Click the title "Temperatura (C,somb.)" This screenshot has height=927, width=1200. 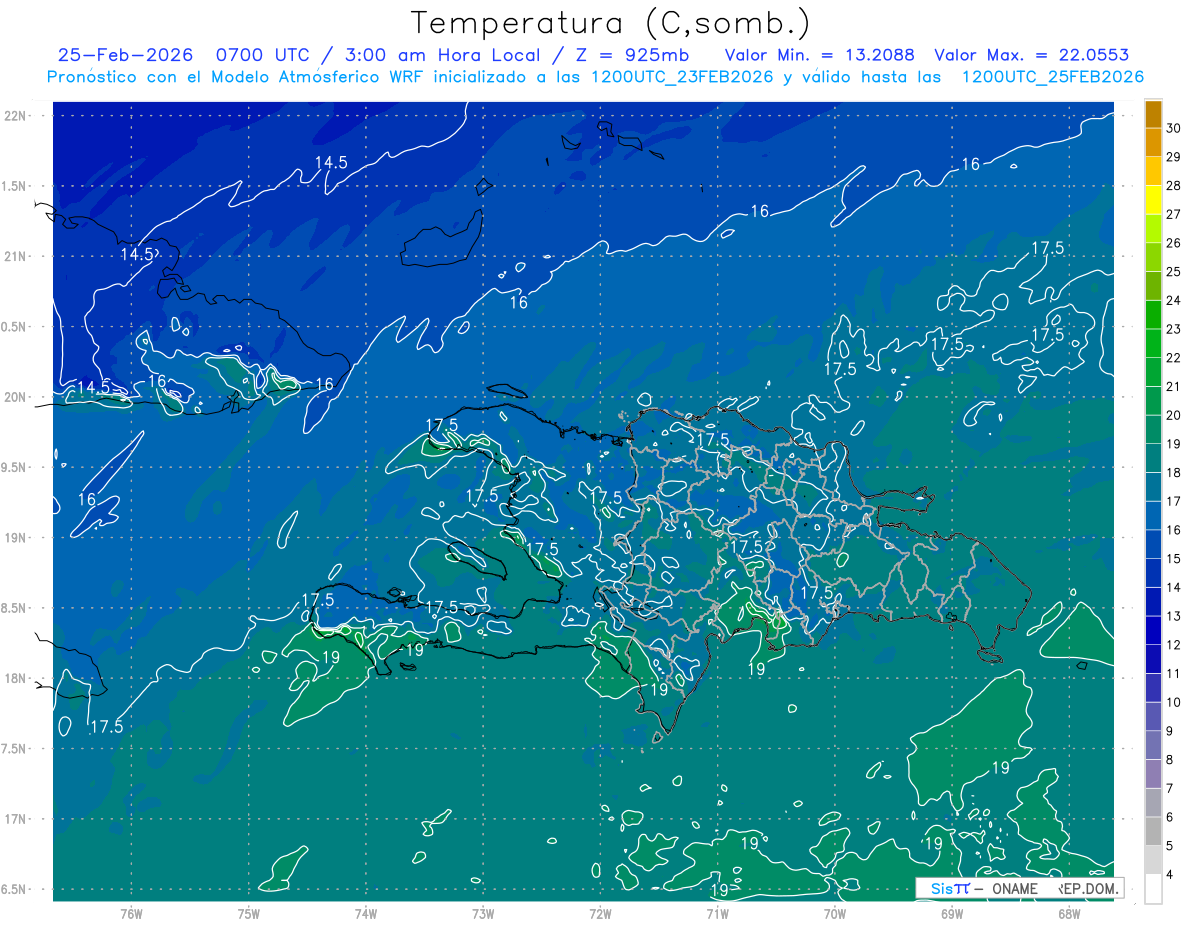[611, 23]
